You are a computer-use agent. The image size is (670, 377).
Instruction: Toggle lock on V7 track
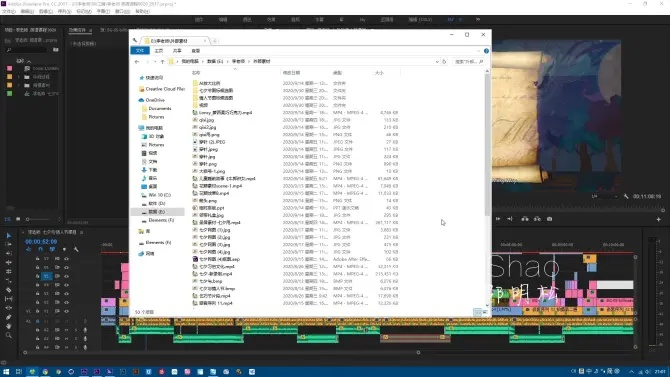coord(38,259)
